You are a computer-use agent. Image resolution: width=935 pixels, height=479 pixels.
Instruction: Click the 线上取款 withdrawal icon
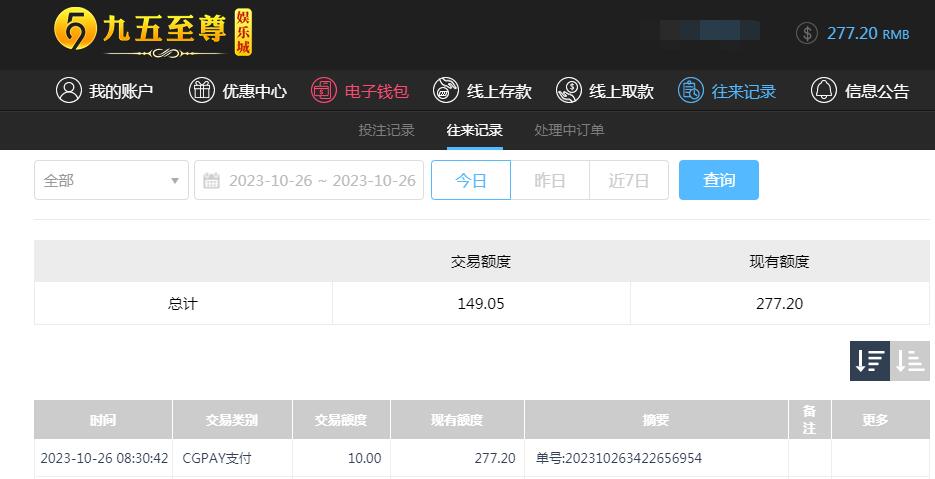tap(568, 91)
